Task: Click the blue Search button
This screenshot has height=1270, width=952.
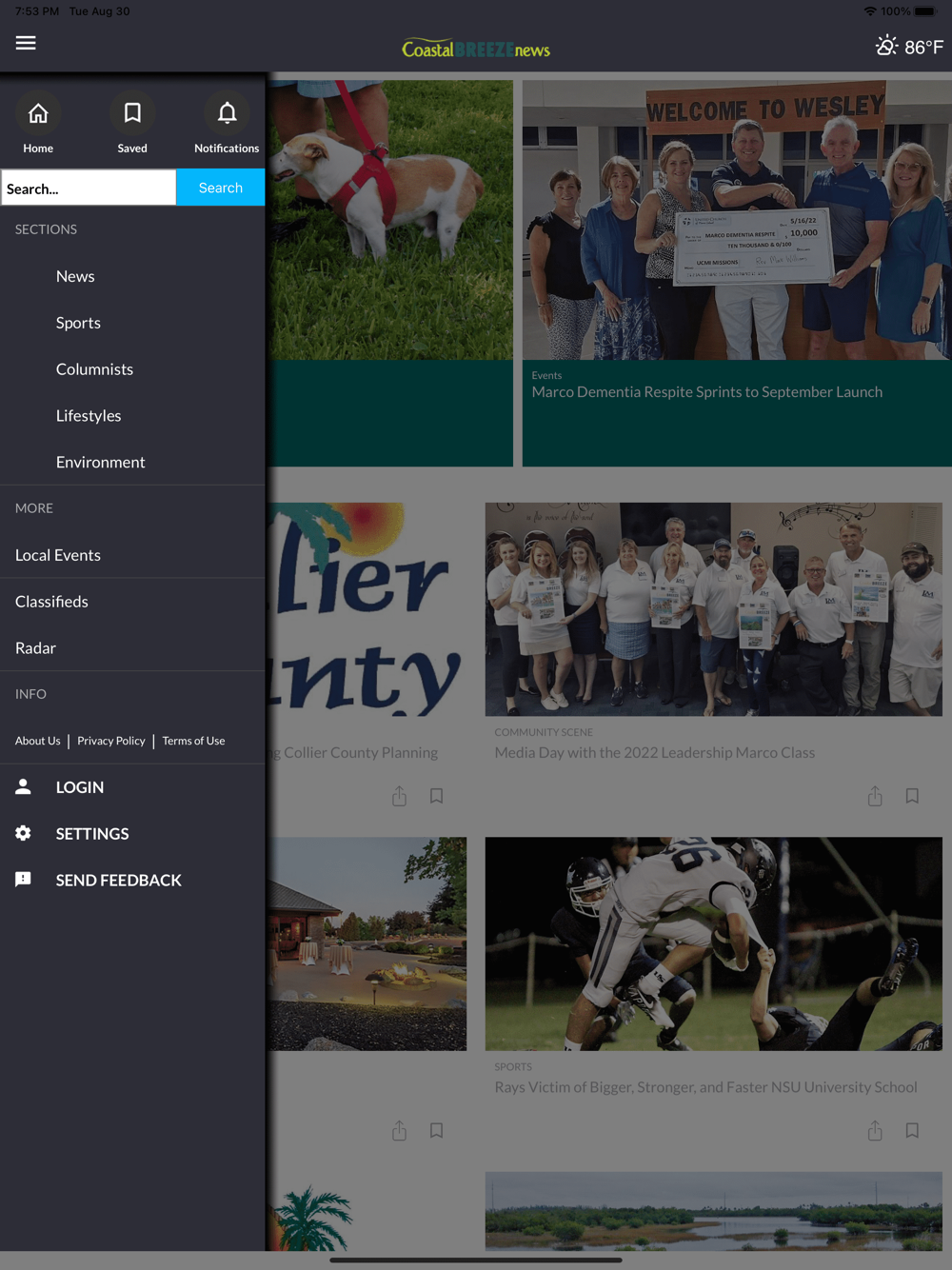Action: tap(221, 188)
